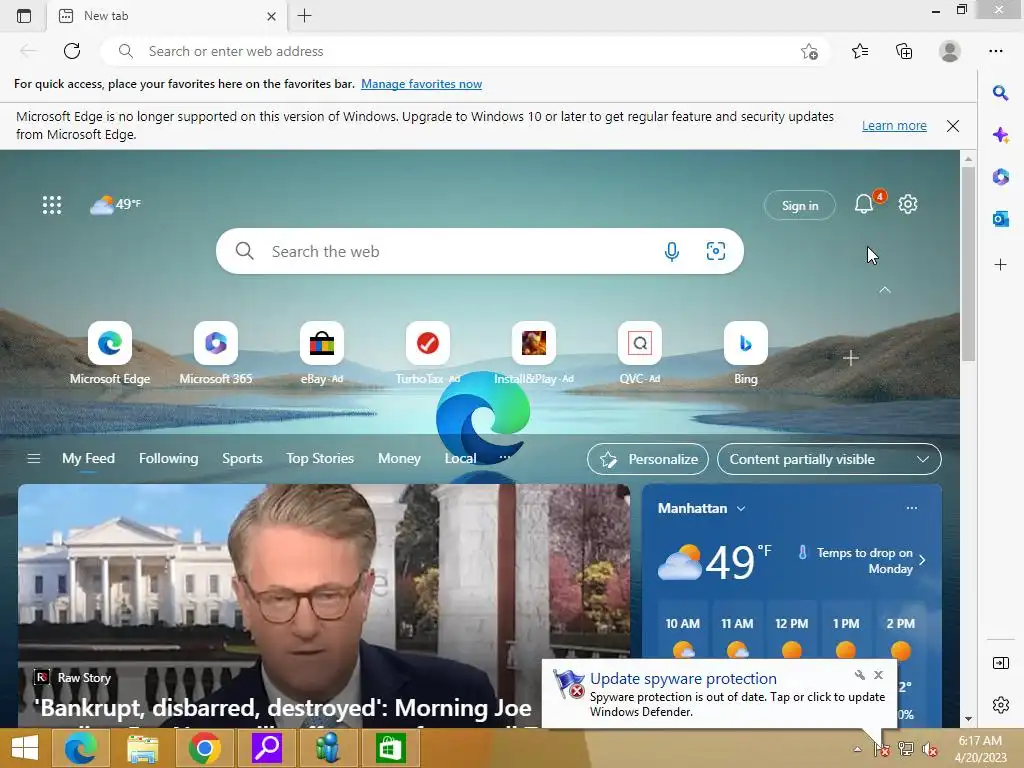Start voice search with microphone icon
Image resolution: width=1024 pixels, height=768 pixels.
671,251
